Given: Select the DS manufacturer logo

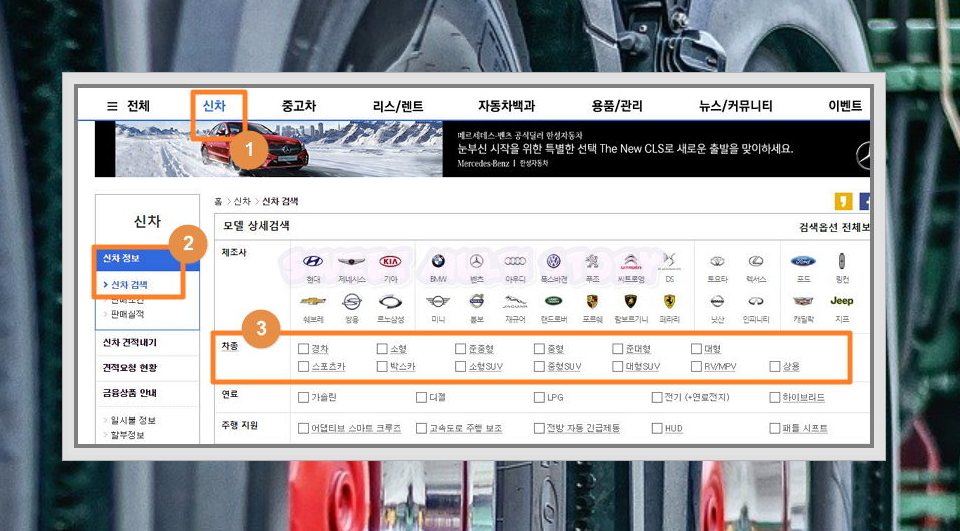Looking at the screenshot, I should point(669,262).
